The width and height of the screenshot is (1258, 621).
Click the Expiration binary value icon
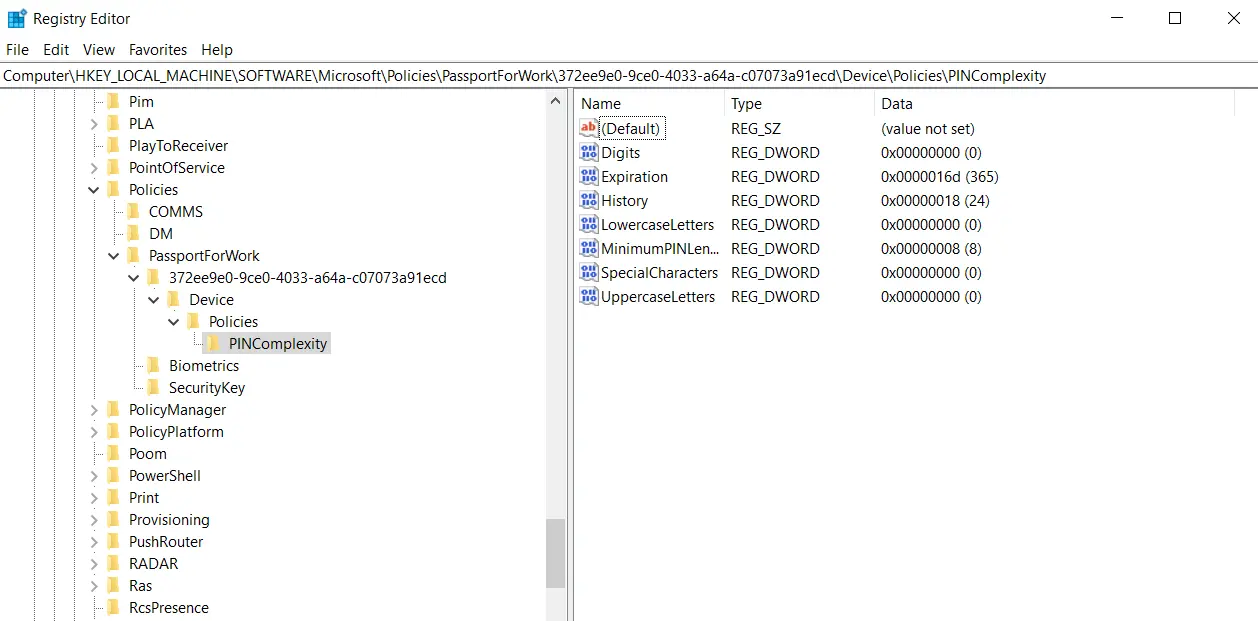(587, 176)
